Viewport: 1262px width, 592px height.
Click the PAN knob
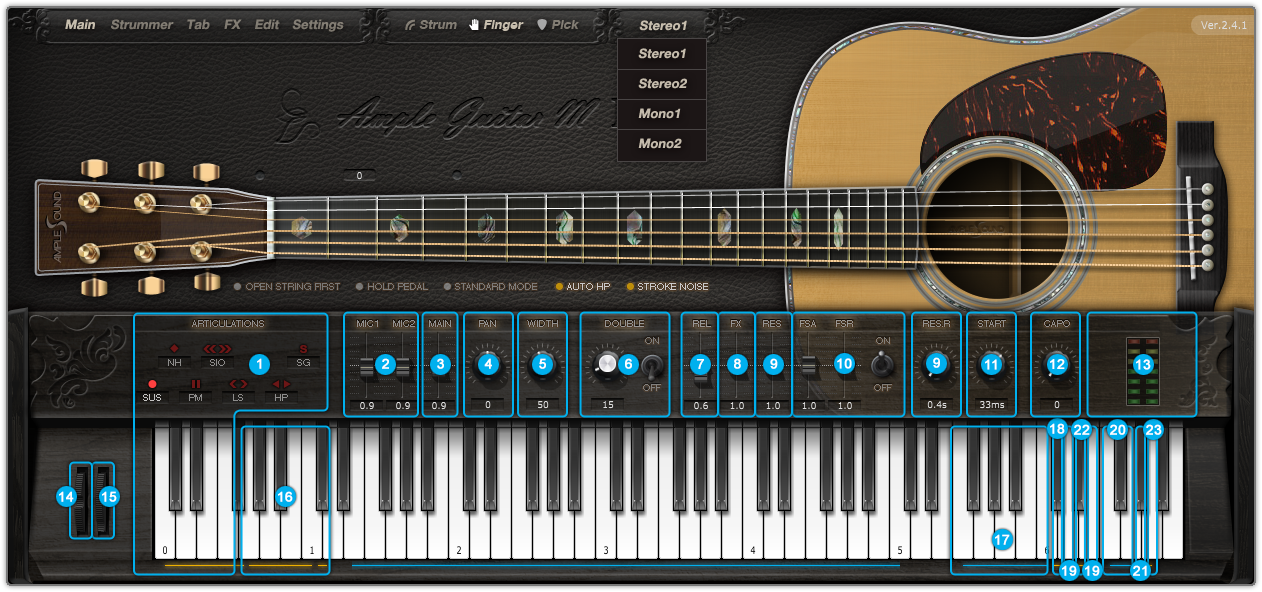point(488,365)
